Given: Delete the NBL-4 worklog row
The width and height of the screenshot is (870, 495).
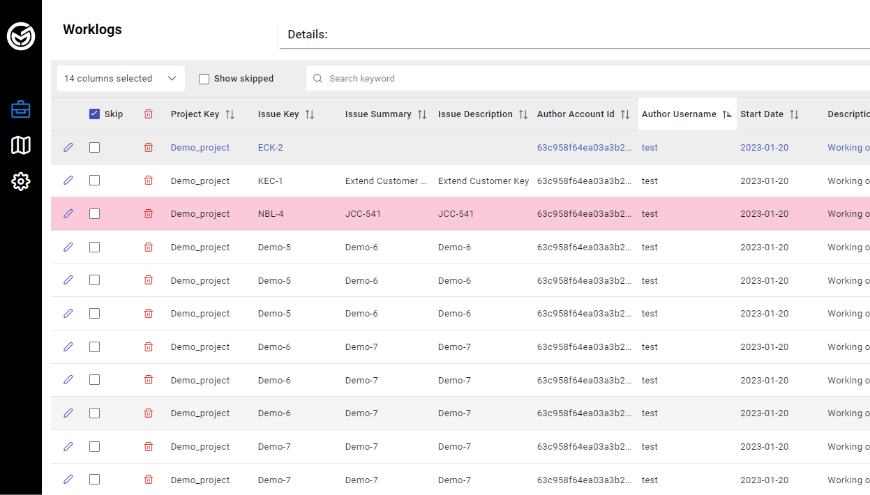Looking at the screenshot, I should [148, 214].
